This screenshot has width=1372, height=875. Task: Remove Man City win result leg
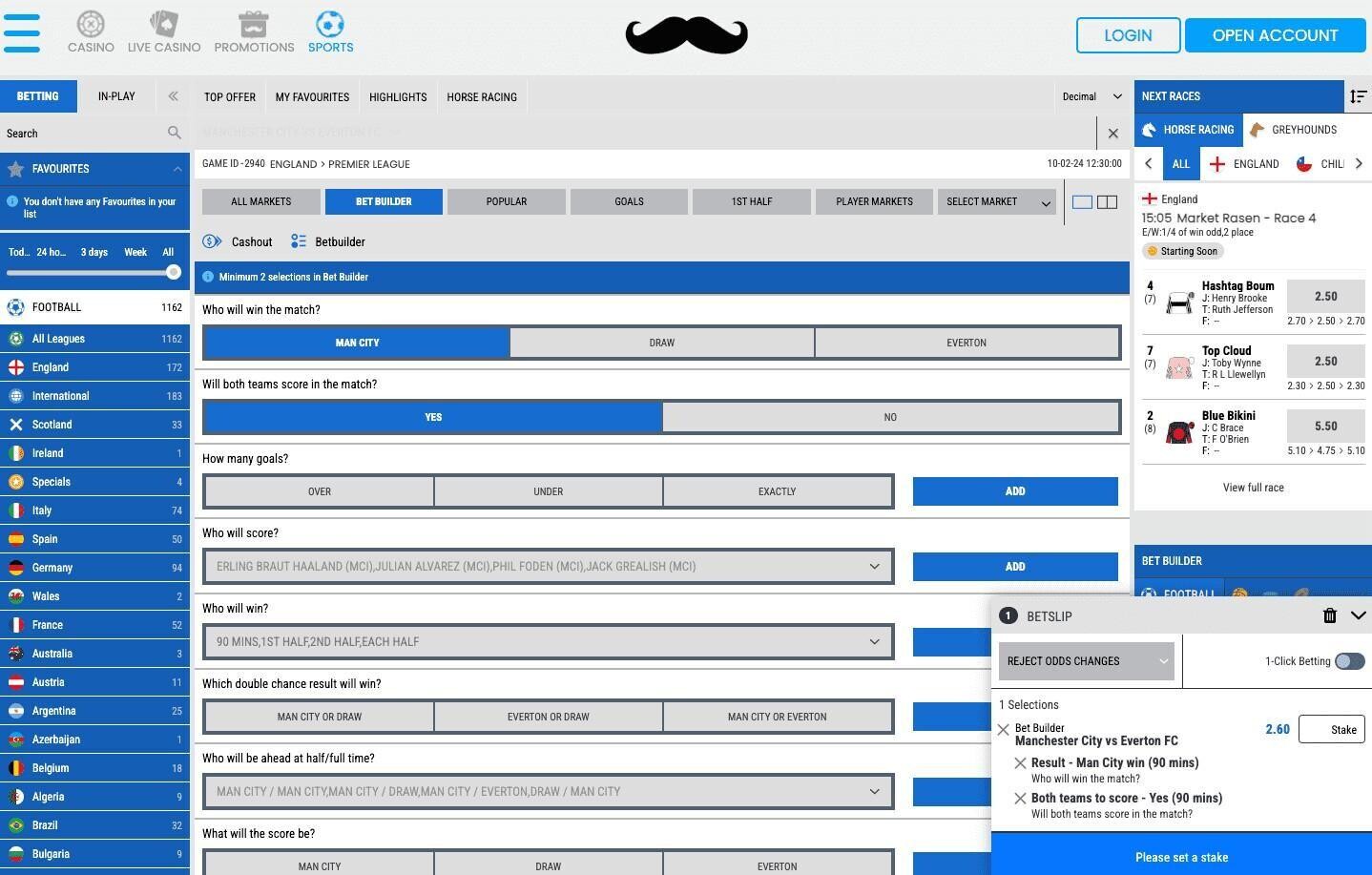pyautogui.click(x=1020, y=763)
